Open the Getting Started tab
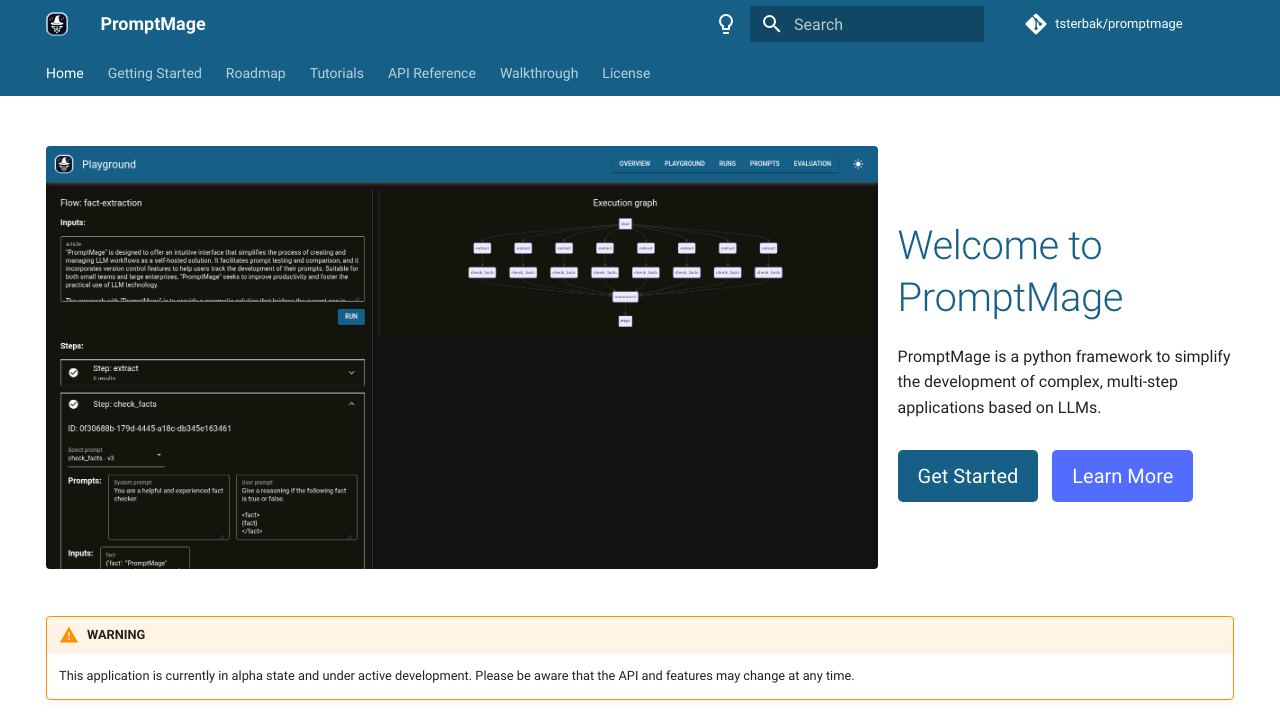The height and width of the screenshot is (720, 1280). 155,73
